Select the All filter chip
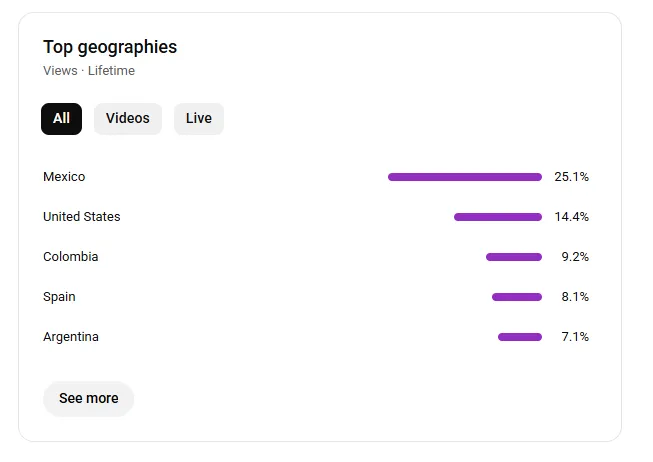This screenshot has width=653, height=462. point(61,119)
